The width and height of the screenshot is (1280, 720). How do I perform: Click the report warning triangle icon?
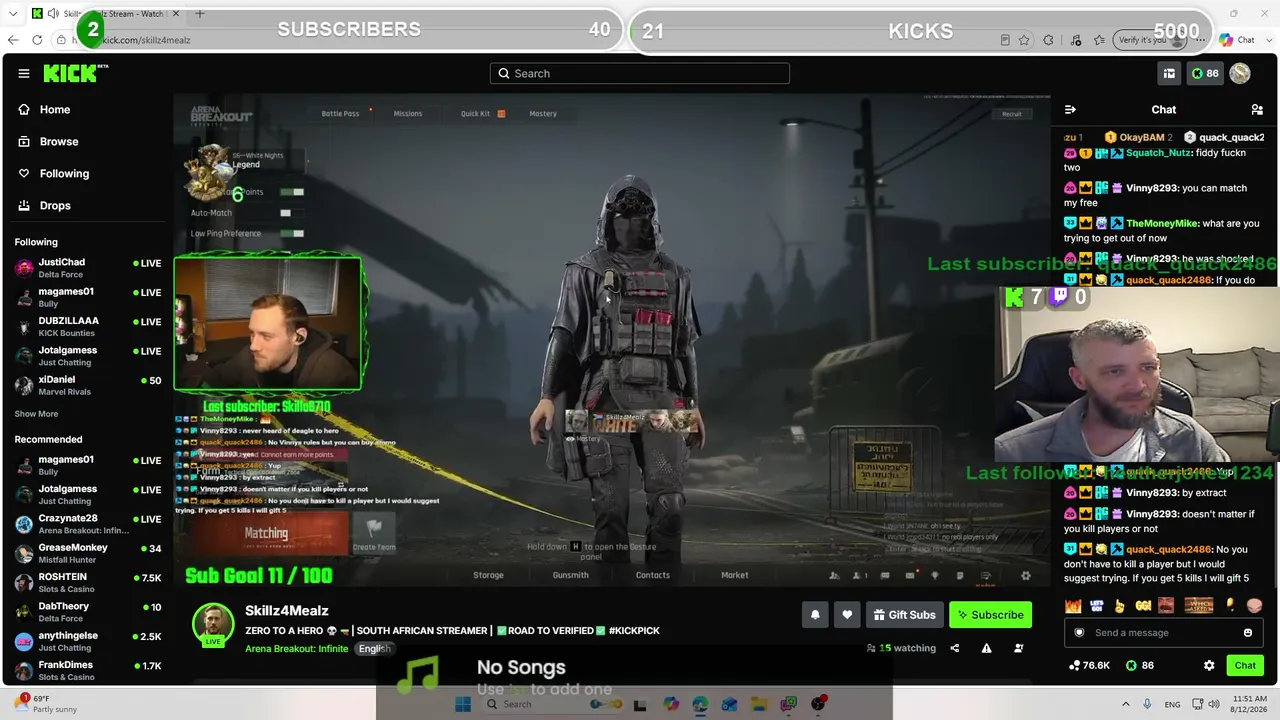click(x=986, y=648)
